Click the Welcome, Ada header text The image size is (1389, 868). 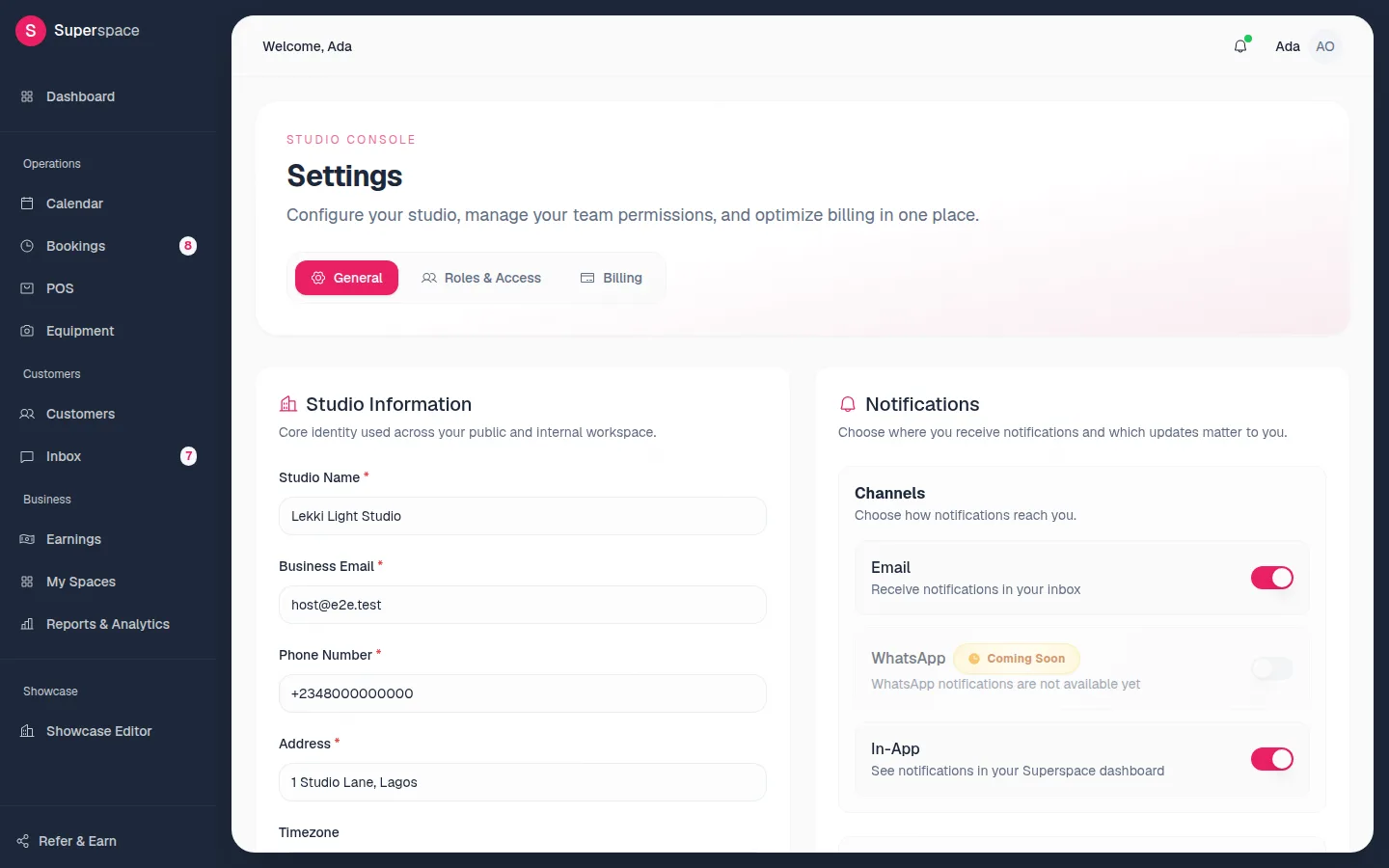(308, 46)
